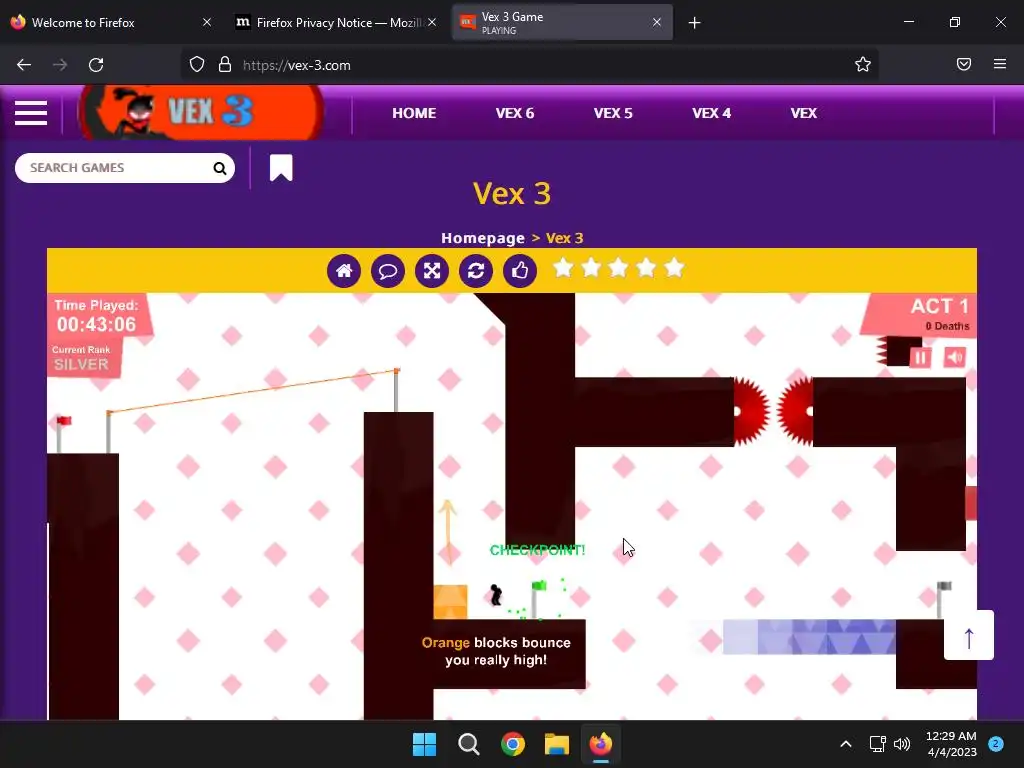Viewport: 1024px width, 768px height.
Task: Mute the game sound
Action: [955, 357]
